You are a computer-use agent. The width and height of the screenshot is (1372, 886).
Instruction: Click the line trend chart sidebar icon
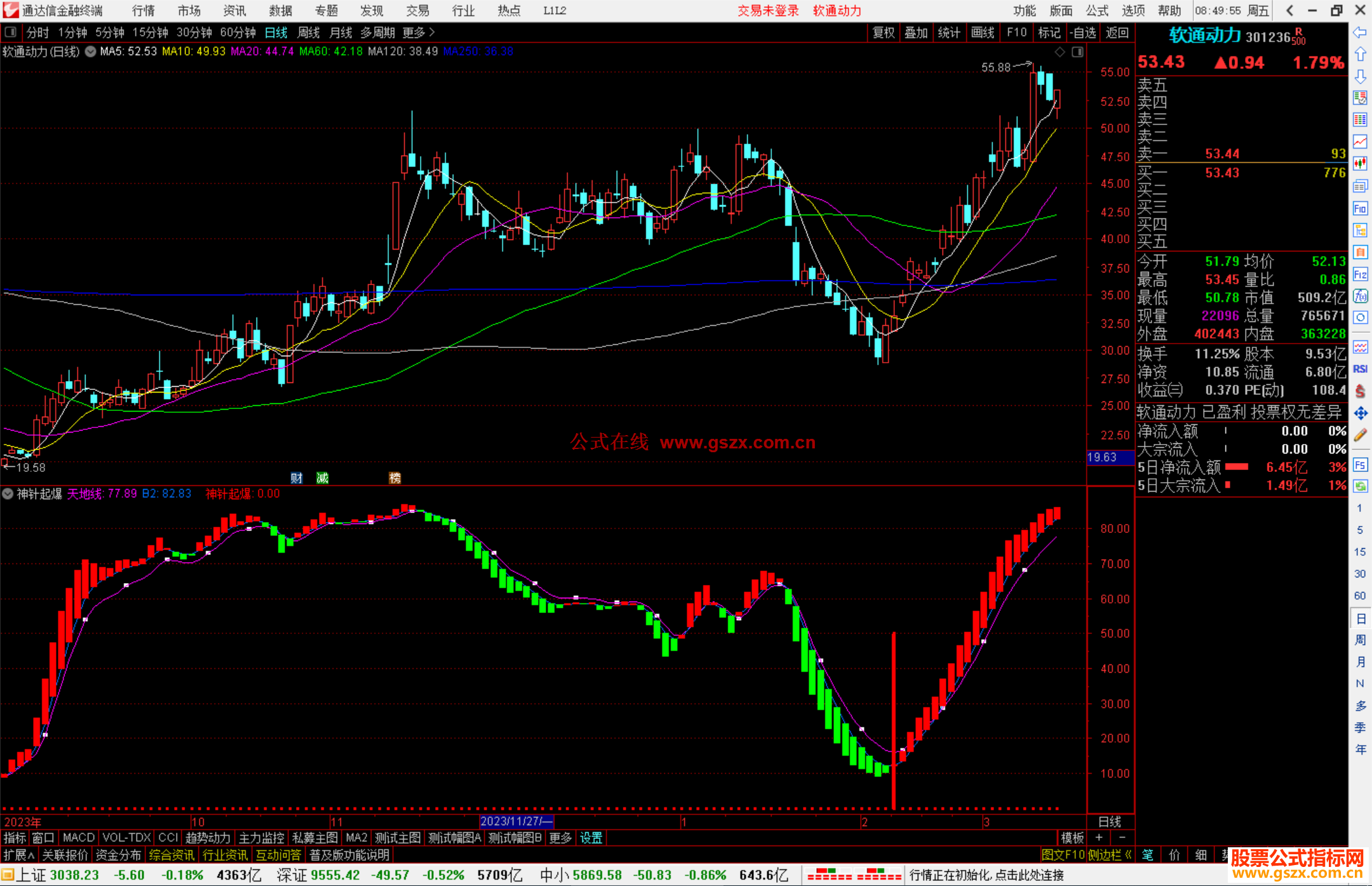pyautogui.click(x=1360, y=142)
